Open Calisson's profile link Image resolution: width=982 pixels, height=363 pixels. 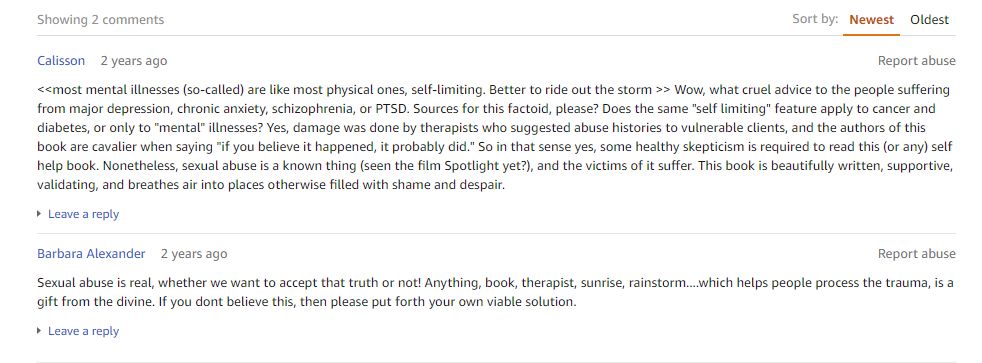pos(61,61)
